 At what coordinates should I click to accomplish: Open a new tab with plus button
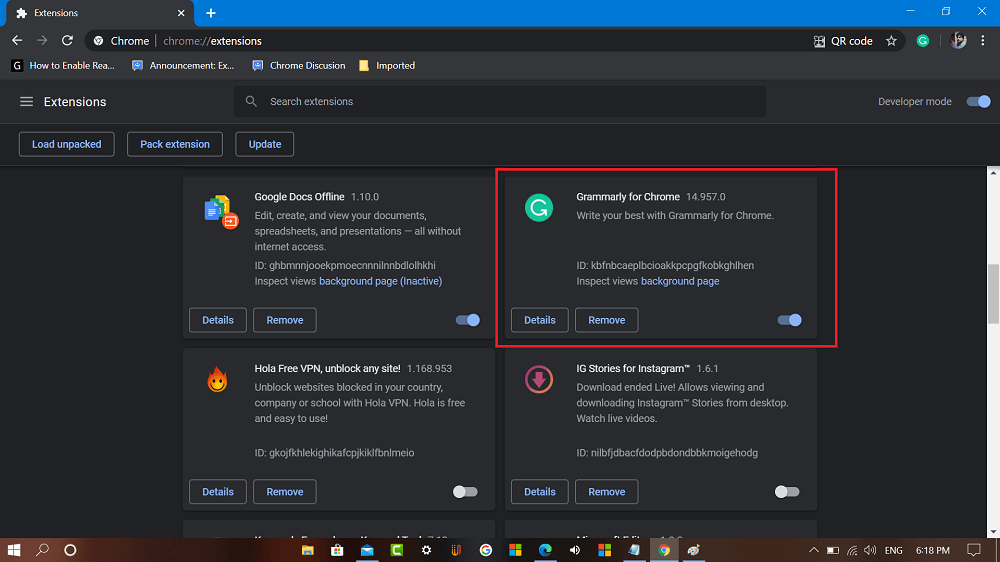pyautogui.click(x=210, y=13)
